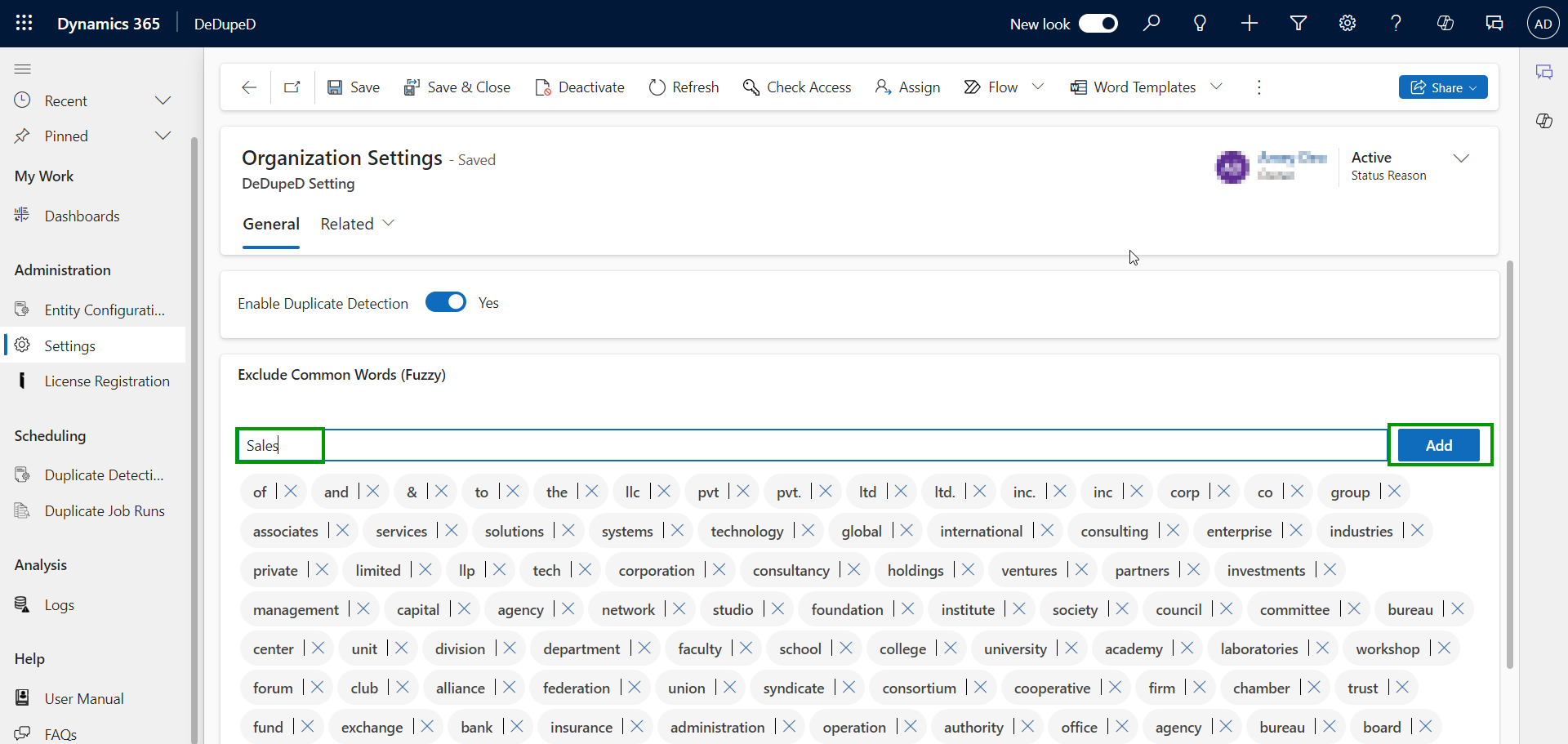Open the Related tab
Screen dimensions: 1568x744
pos(357,224)
